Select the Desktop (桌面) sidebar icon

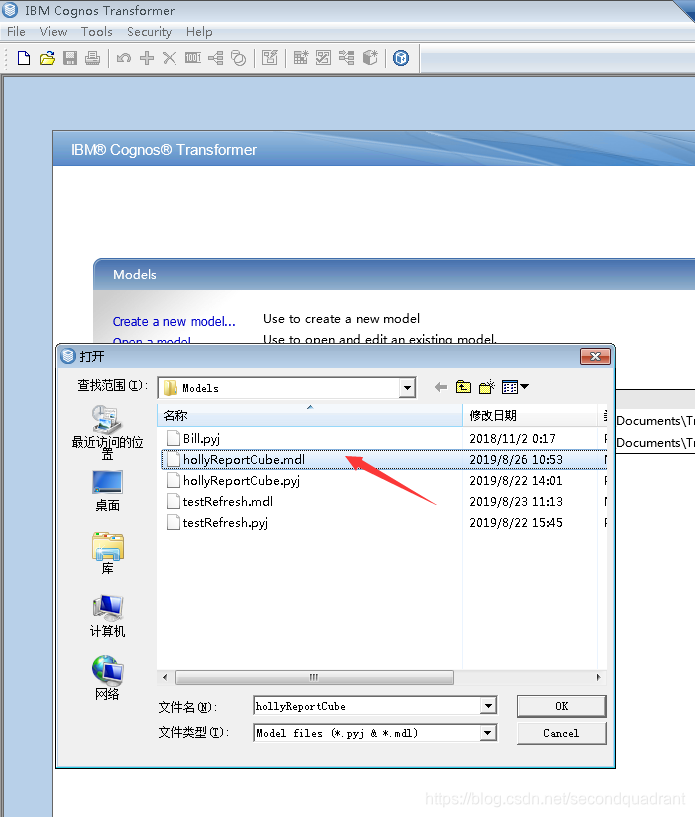(107, 491)
